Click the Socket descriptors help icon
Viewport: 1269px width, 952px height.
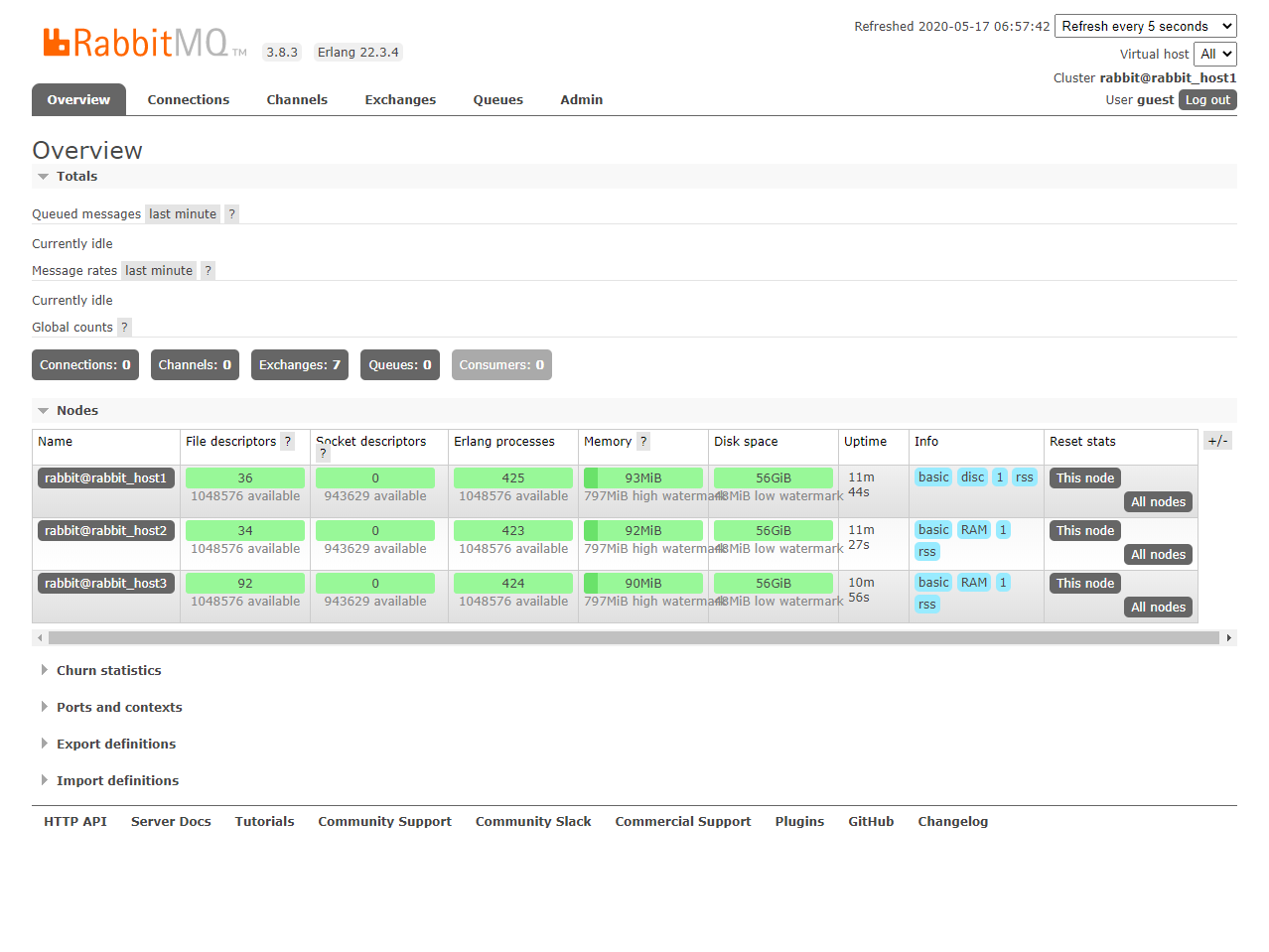pyautogui.click(x=323, y=453)
